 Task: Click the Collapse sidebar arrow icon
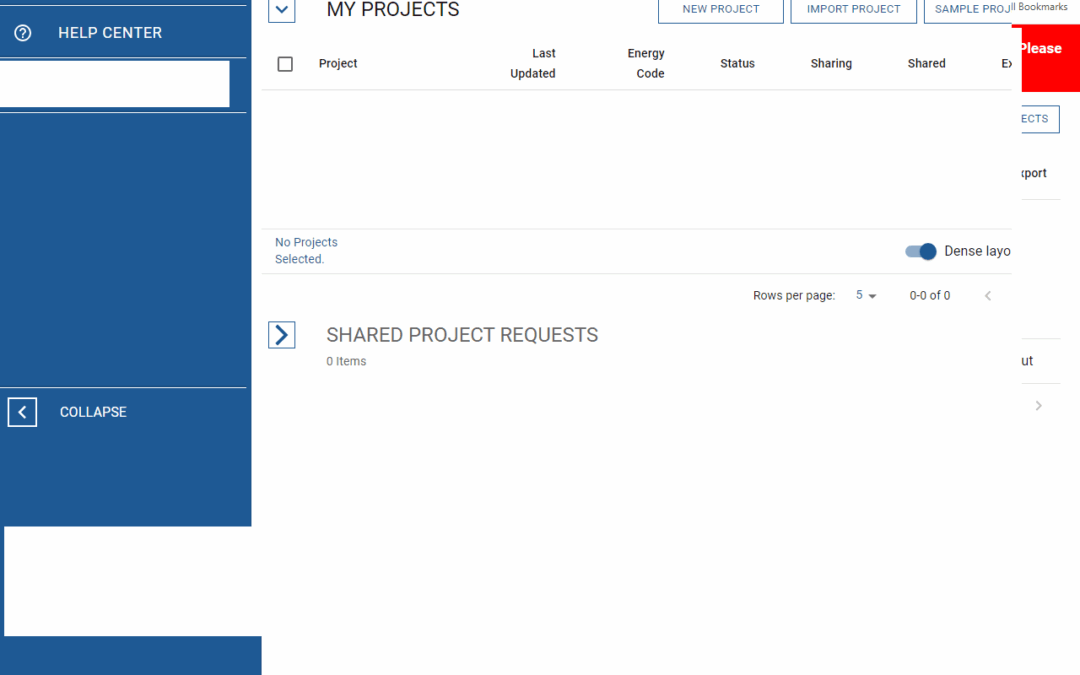tap(22, 412)
